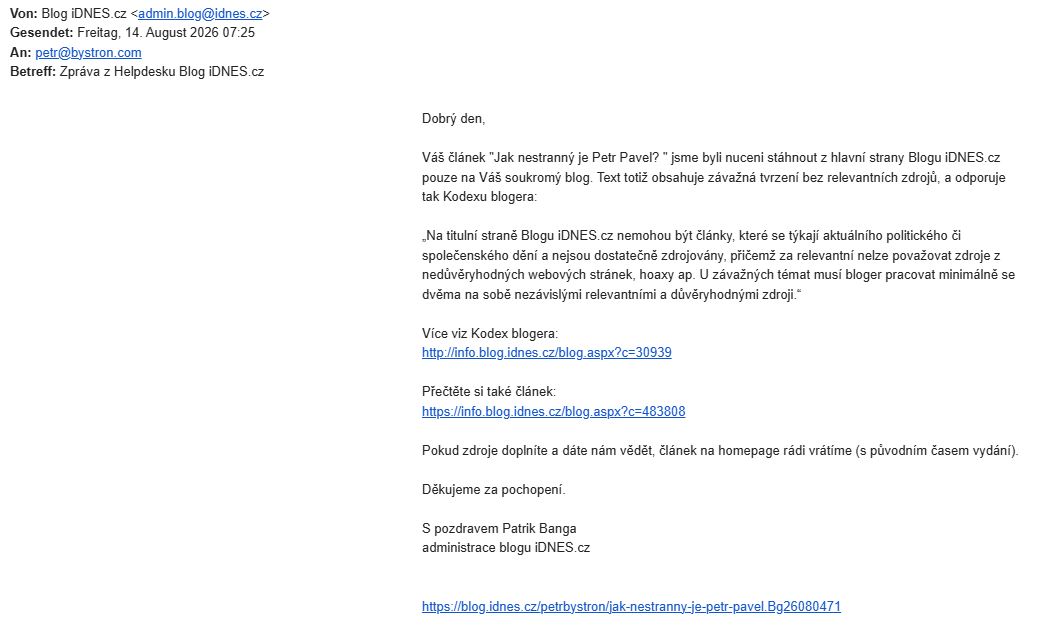Click the An: header label

point(21,52)
